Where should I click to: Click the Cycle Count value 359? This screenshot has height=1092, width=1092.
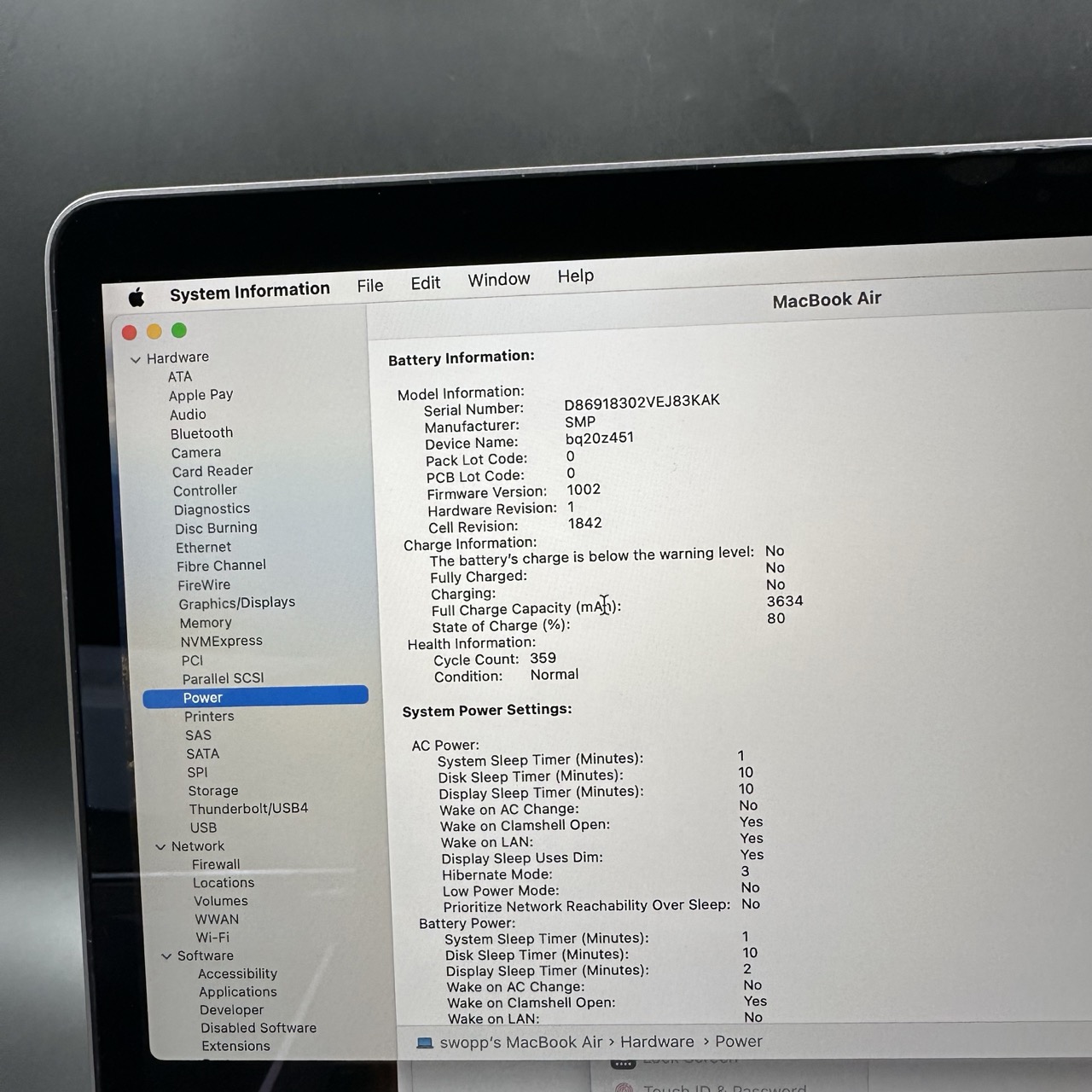tap(543, 658)
